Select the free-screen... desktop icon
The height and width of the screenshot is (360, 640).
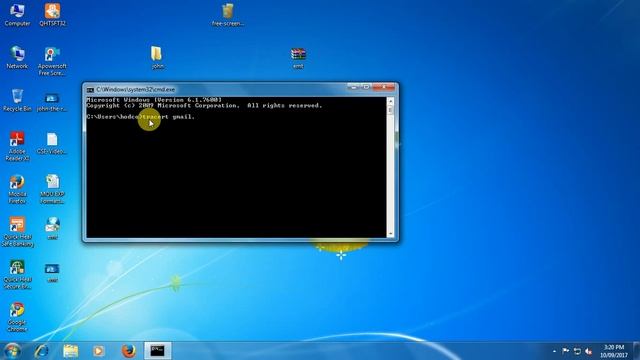tap(228, 15)
